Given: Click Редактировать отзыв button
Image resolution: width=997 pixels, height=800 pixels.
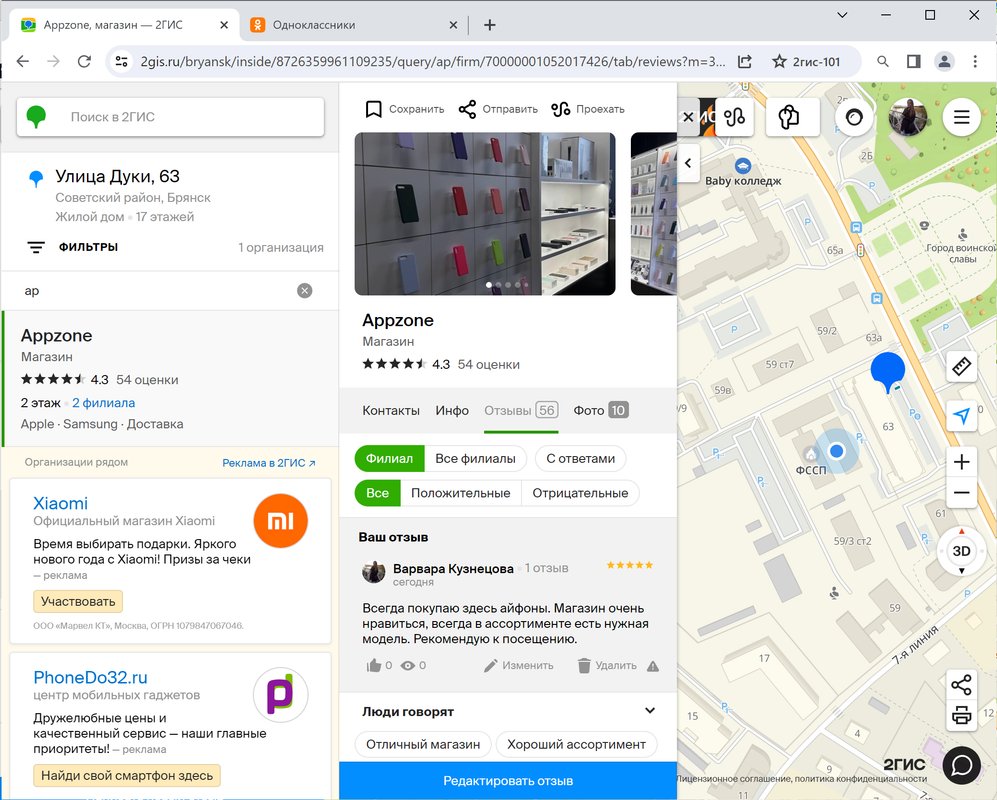Looking at the screenshot, I should click(508, 781).
